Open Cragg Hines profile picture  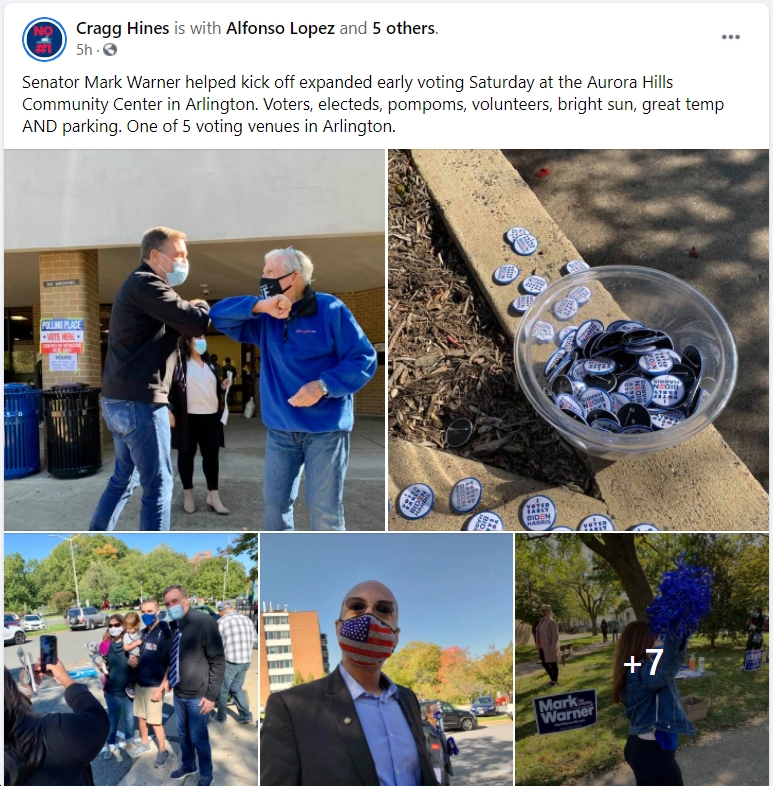(x=44, y=39)
